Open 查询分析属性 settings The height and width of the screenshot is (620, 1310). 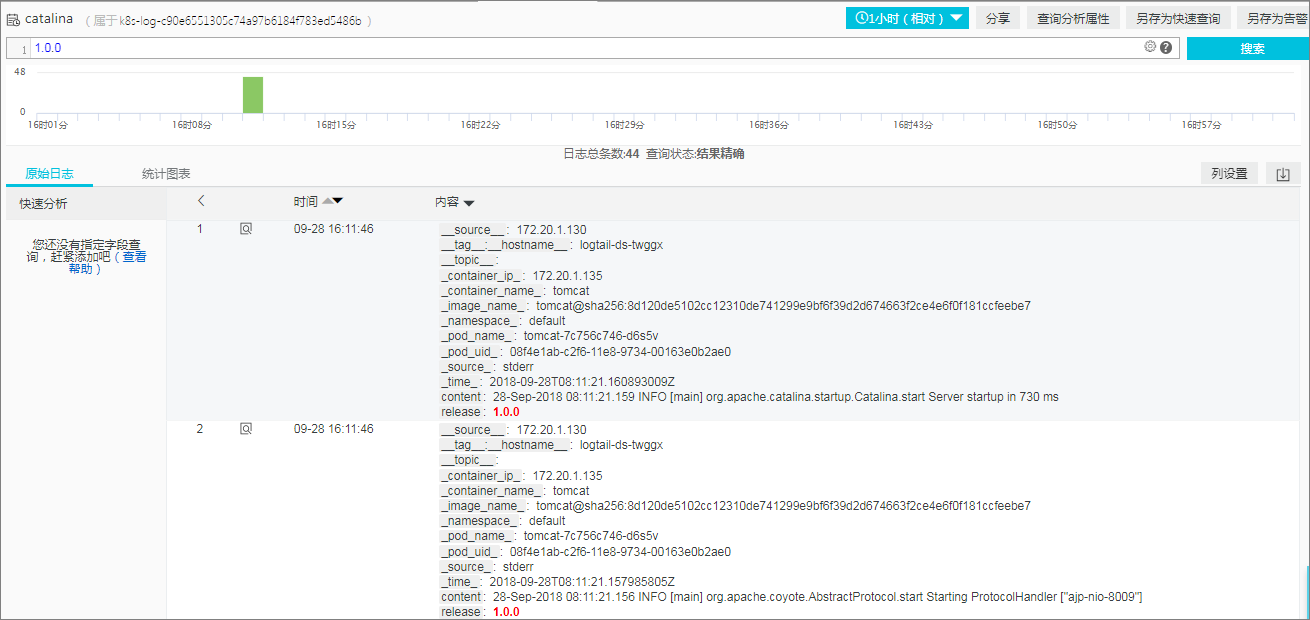click(x=1073, y=18)
